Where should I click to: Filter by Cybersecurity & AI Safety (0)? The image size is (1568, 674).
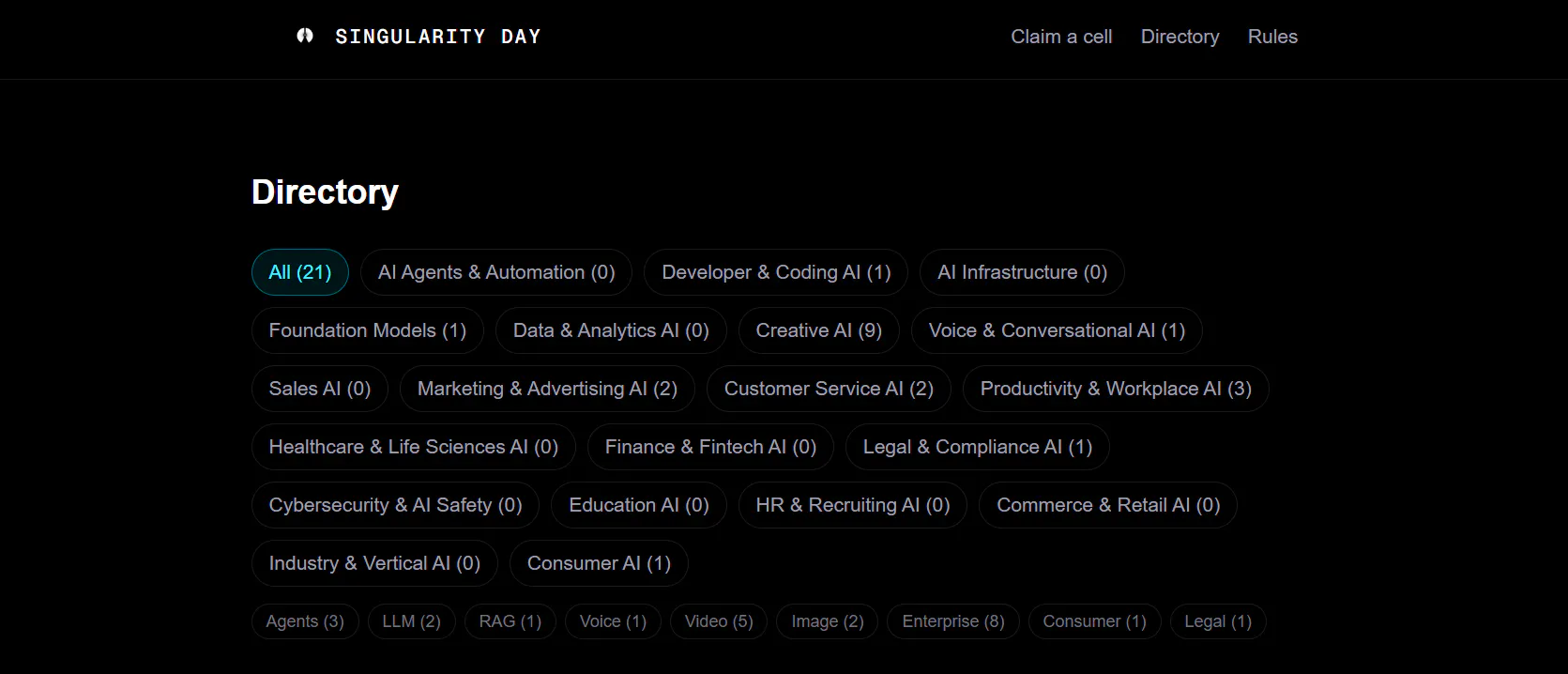(x=395, y=505)
